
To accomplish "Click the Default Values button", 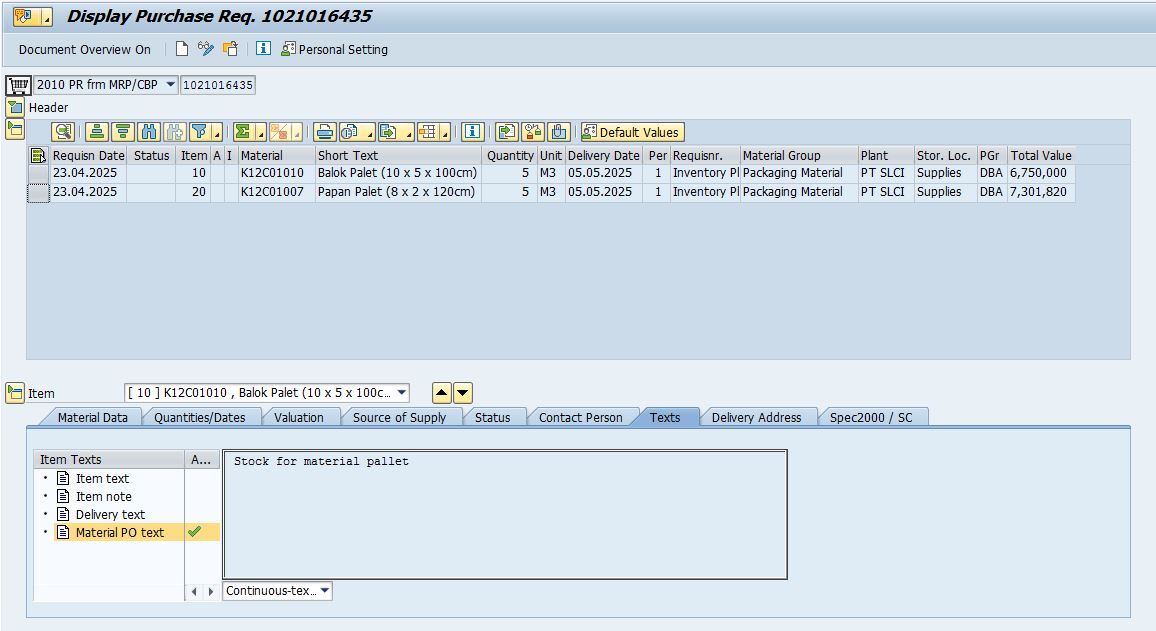I will click(x=633, y=132).
